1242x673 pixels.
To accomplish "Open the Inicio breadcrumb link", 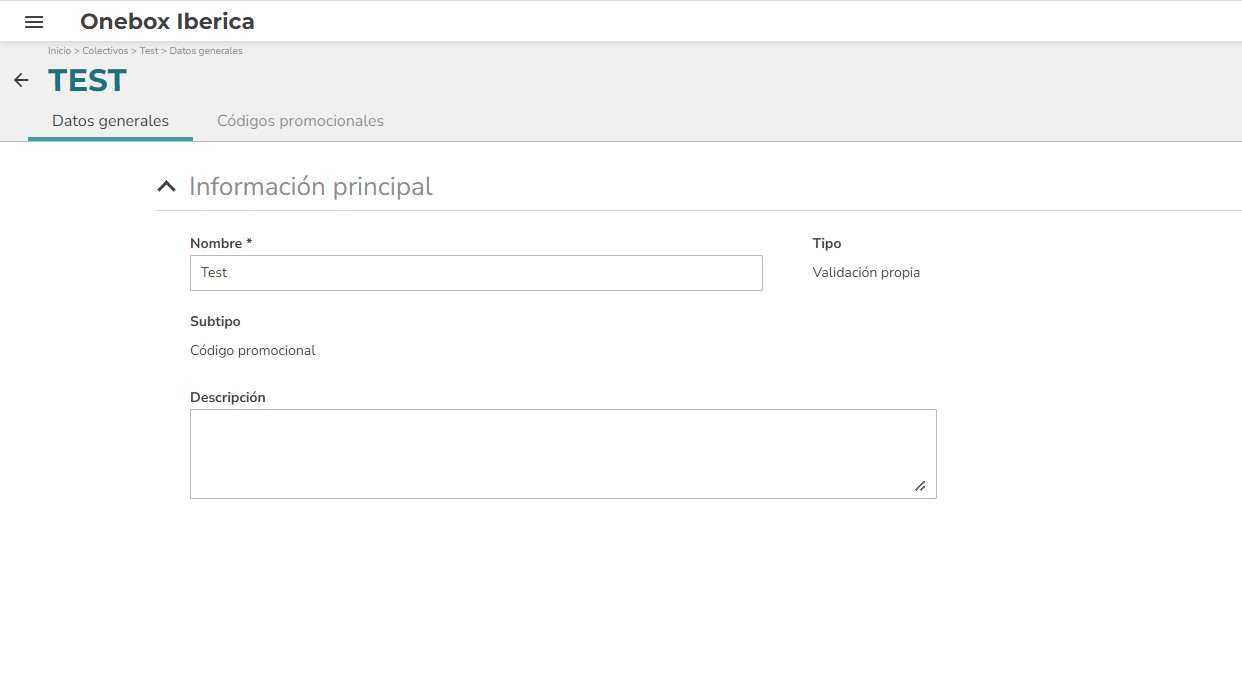I will coord(59,50).
